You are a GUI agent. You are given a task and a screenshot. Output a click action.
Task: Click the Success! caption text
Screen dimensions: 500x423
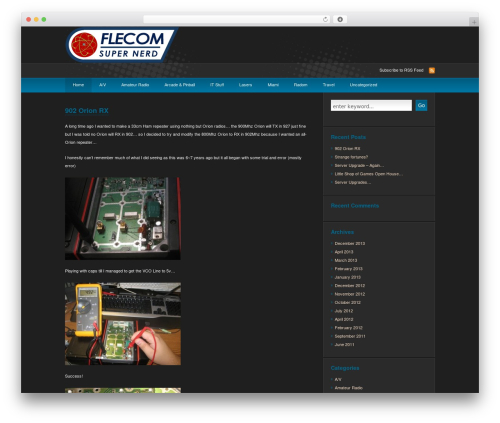(x=74, y=376)
